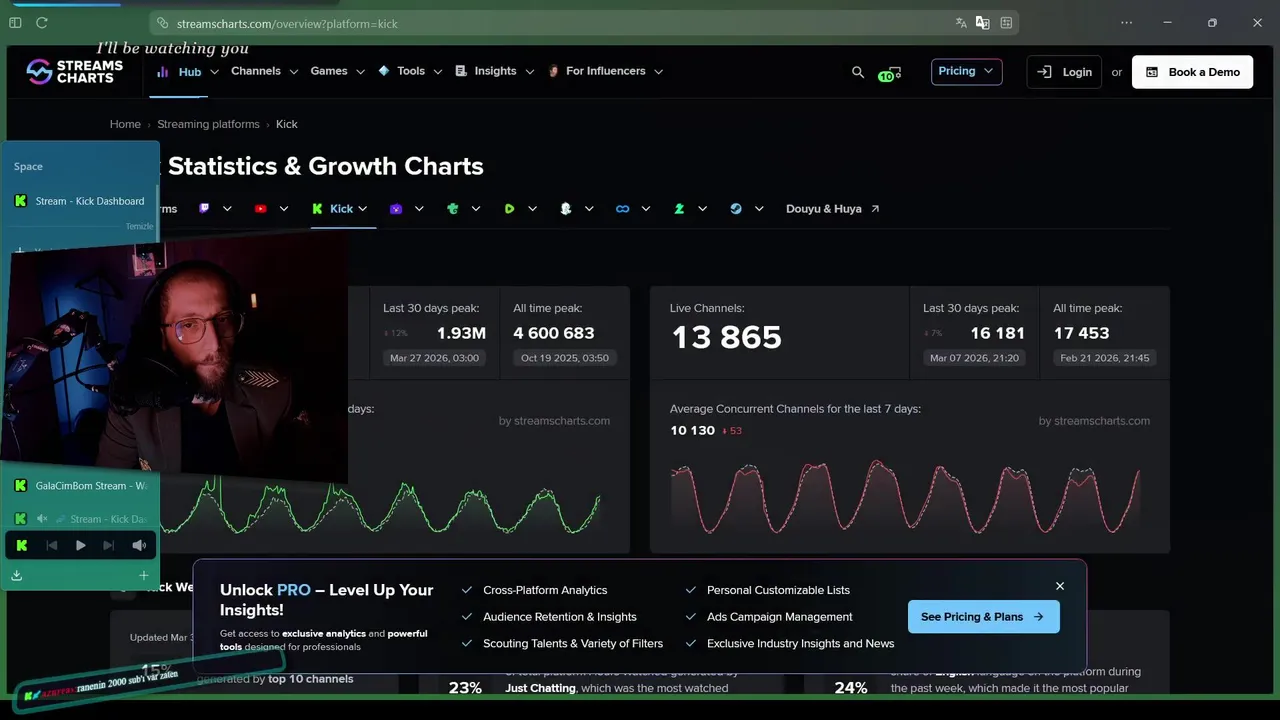Open the Channels navigation item

pyautogui.click(x=256, y=71)
